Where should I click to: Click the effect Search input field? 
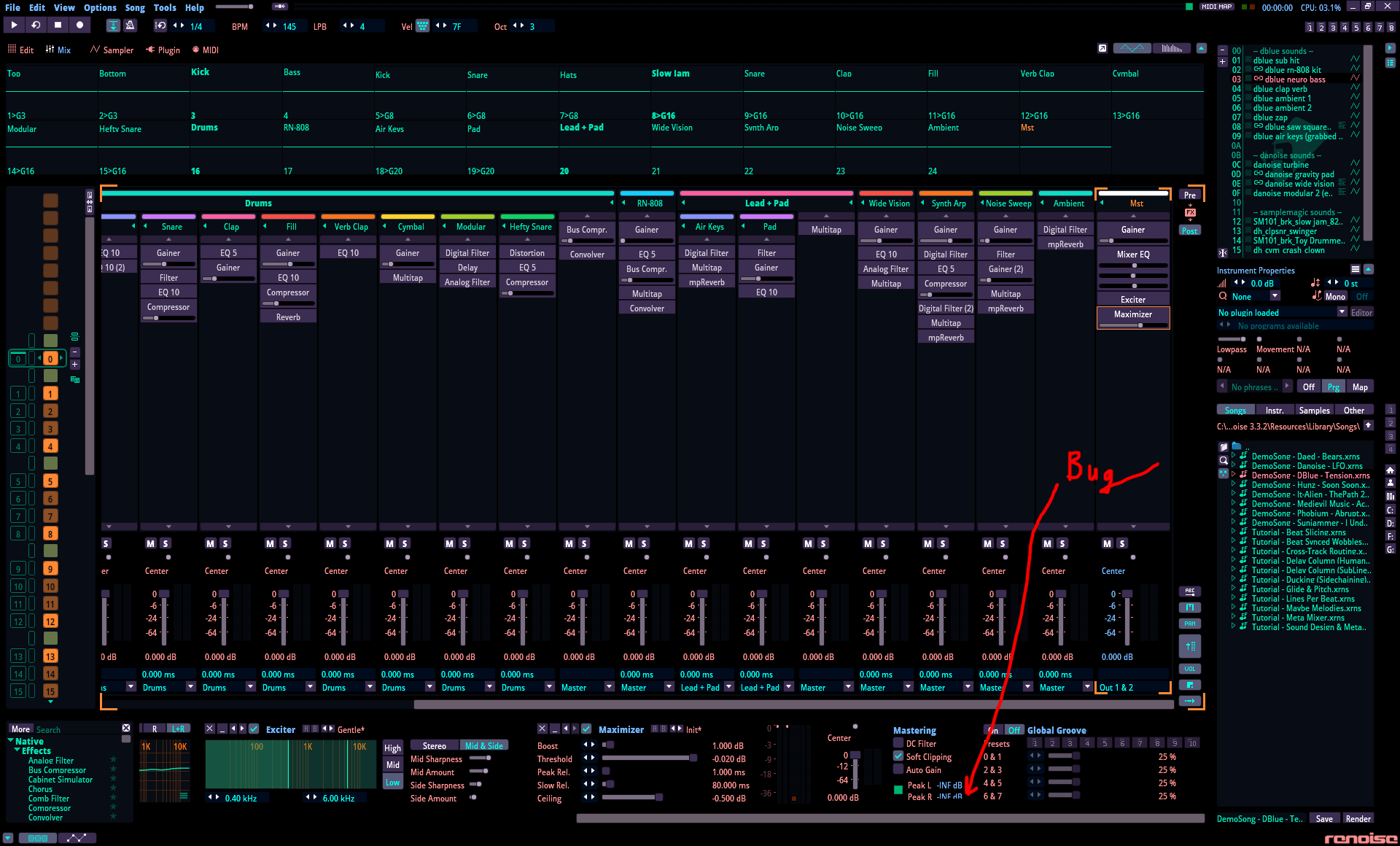(77, 729)
